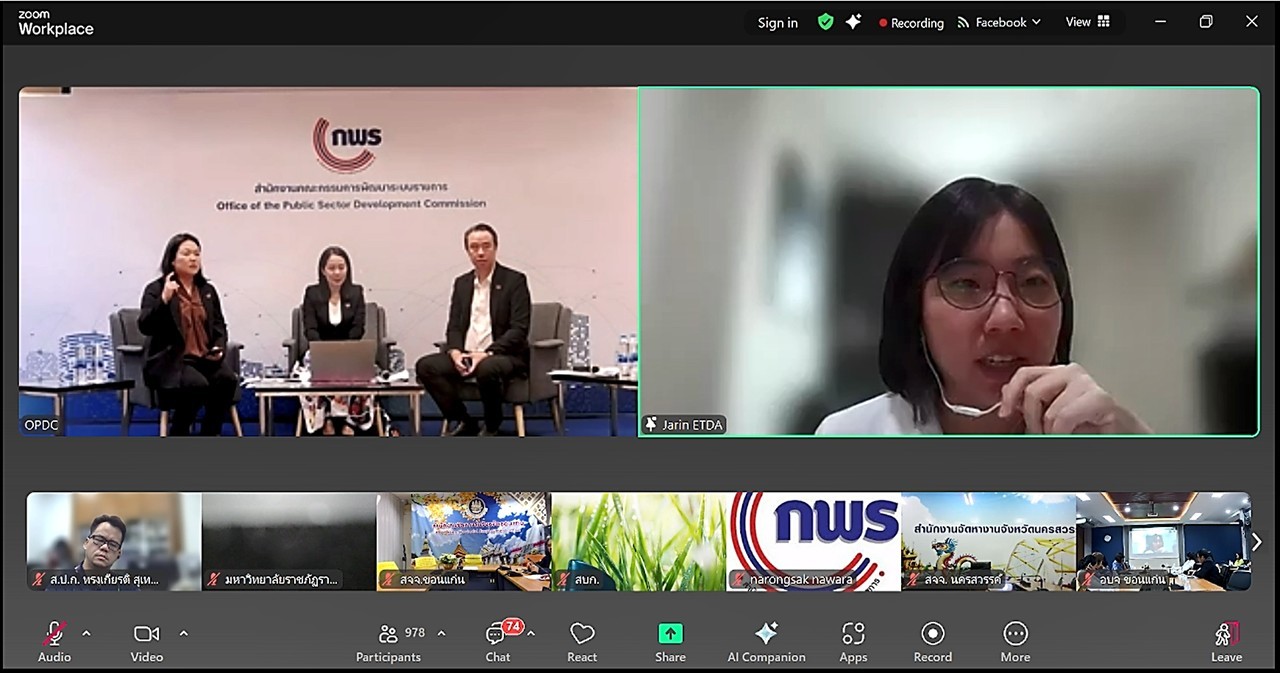The height and width of the screenshot is (673, 1280).
Task: Click the pin icon beside Jarin ETDA
Action: click(651, 425)
